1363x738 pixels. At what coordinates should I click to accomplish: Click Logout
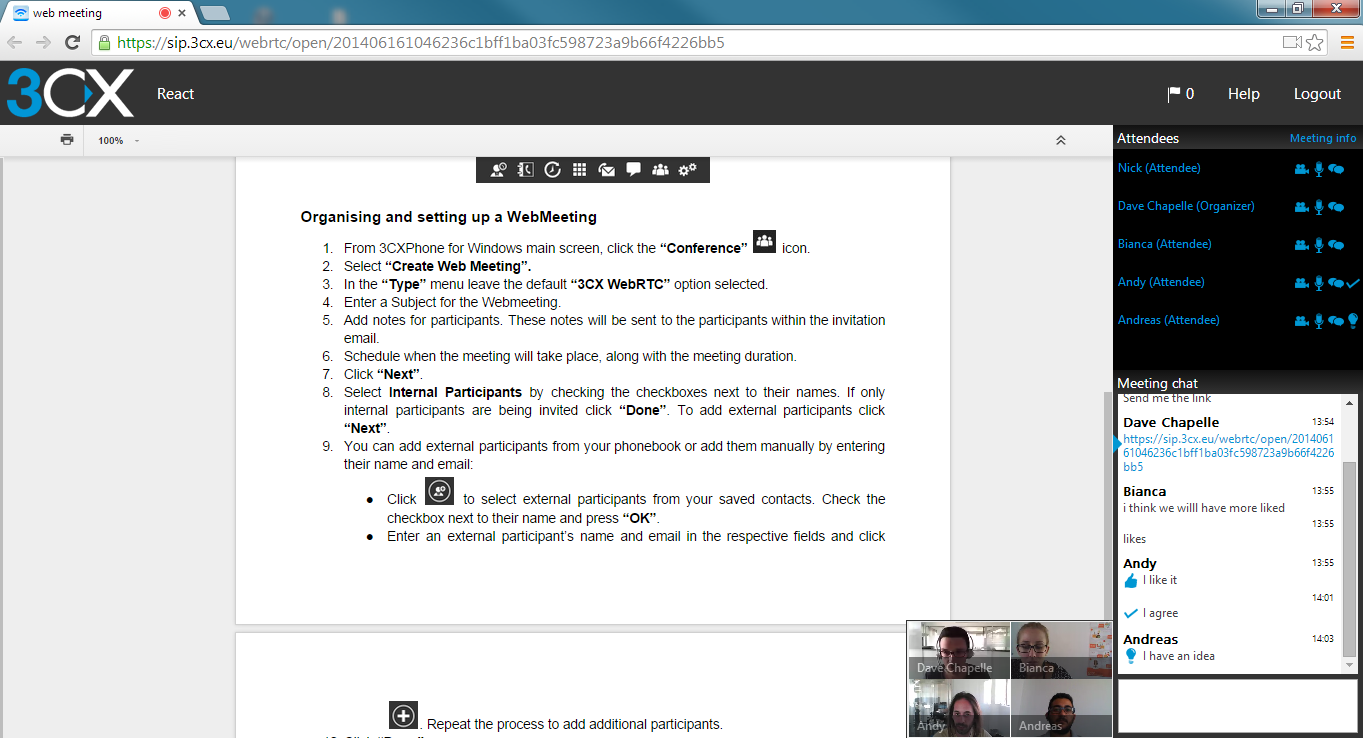(x=1317, y=94)
